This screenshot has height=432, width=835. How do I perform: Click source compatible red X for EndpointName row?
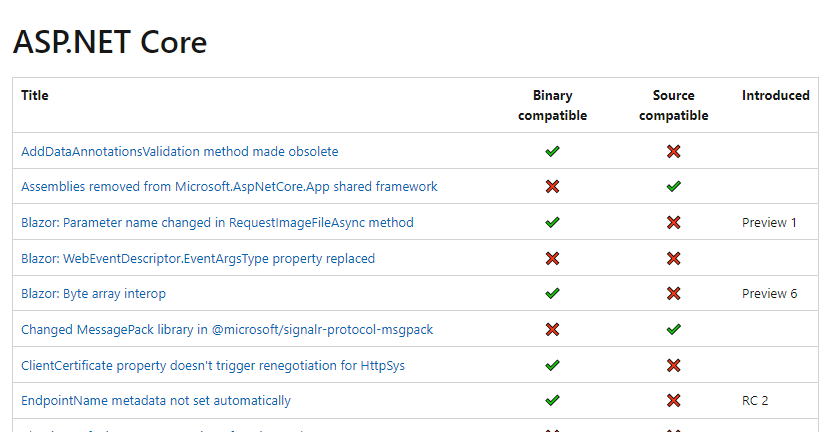pos(674,401)
